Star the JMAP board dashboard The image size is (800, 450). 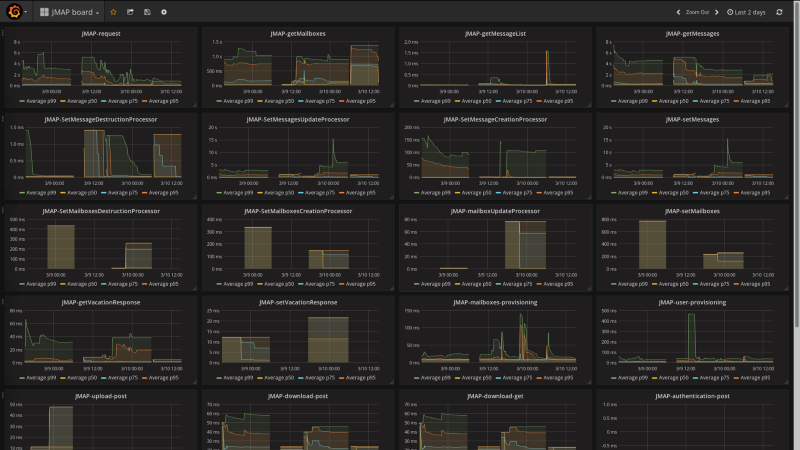[x=113, y=12]
